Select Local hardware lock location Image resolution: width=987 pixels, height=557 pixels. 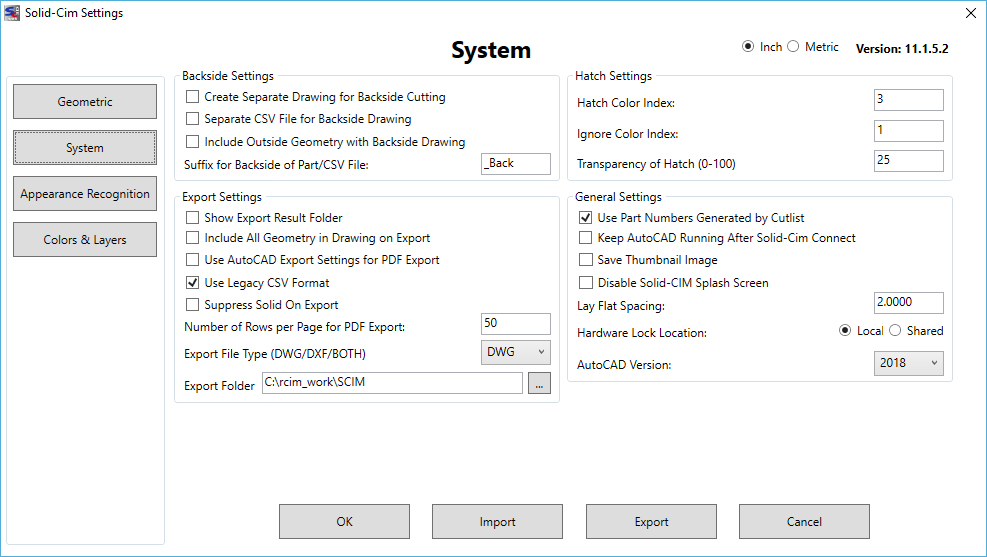point(845,330)
